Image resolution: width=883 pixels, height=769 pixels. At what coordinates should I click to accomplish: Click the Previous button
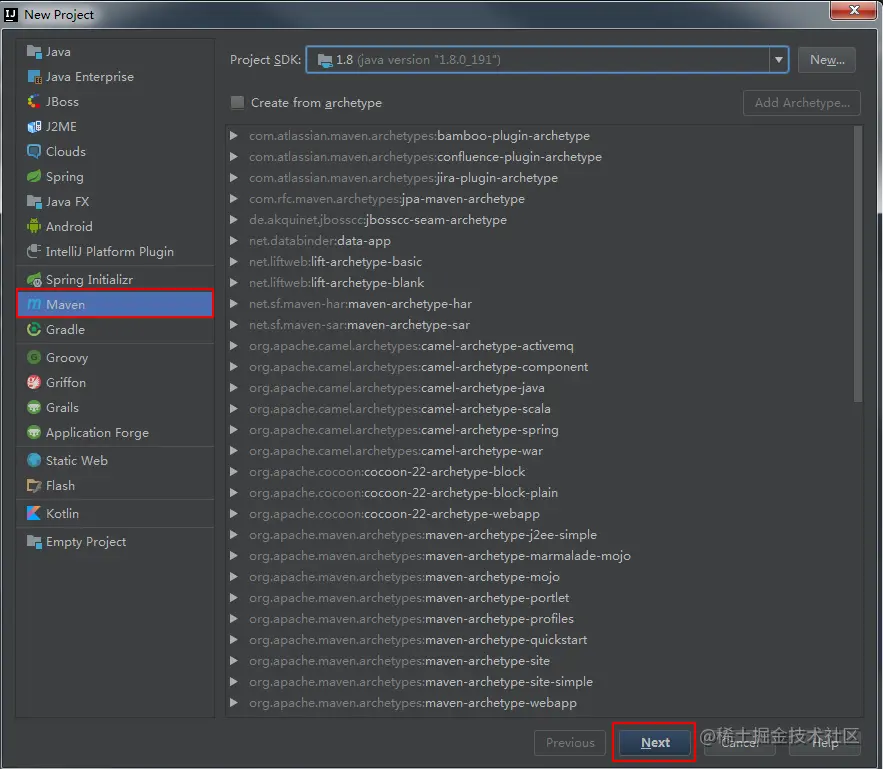570,743
